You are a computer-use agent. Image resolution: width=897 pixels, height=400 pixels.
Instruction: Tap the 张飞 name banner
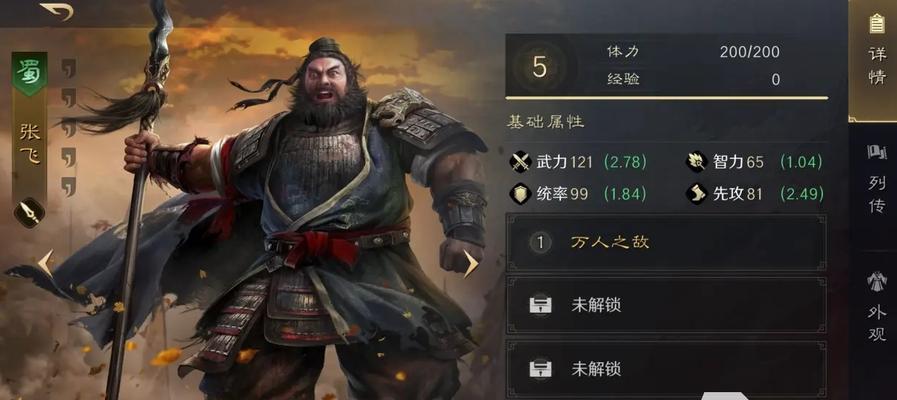click(x=30, y=144)
